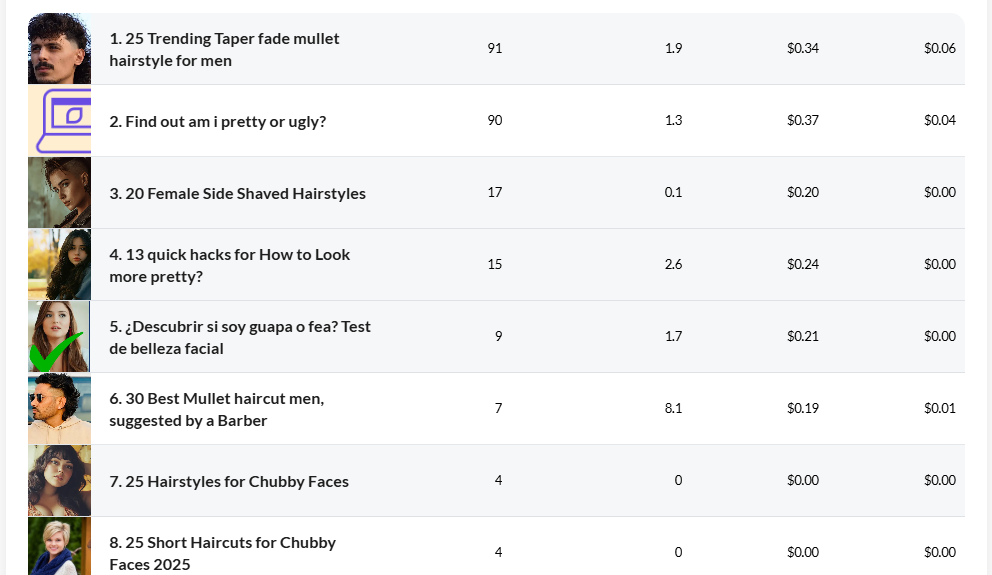Click the Taper fade mullet post thumbnail
This screenshot has height=575, width=992.
click(59, 49)
